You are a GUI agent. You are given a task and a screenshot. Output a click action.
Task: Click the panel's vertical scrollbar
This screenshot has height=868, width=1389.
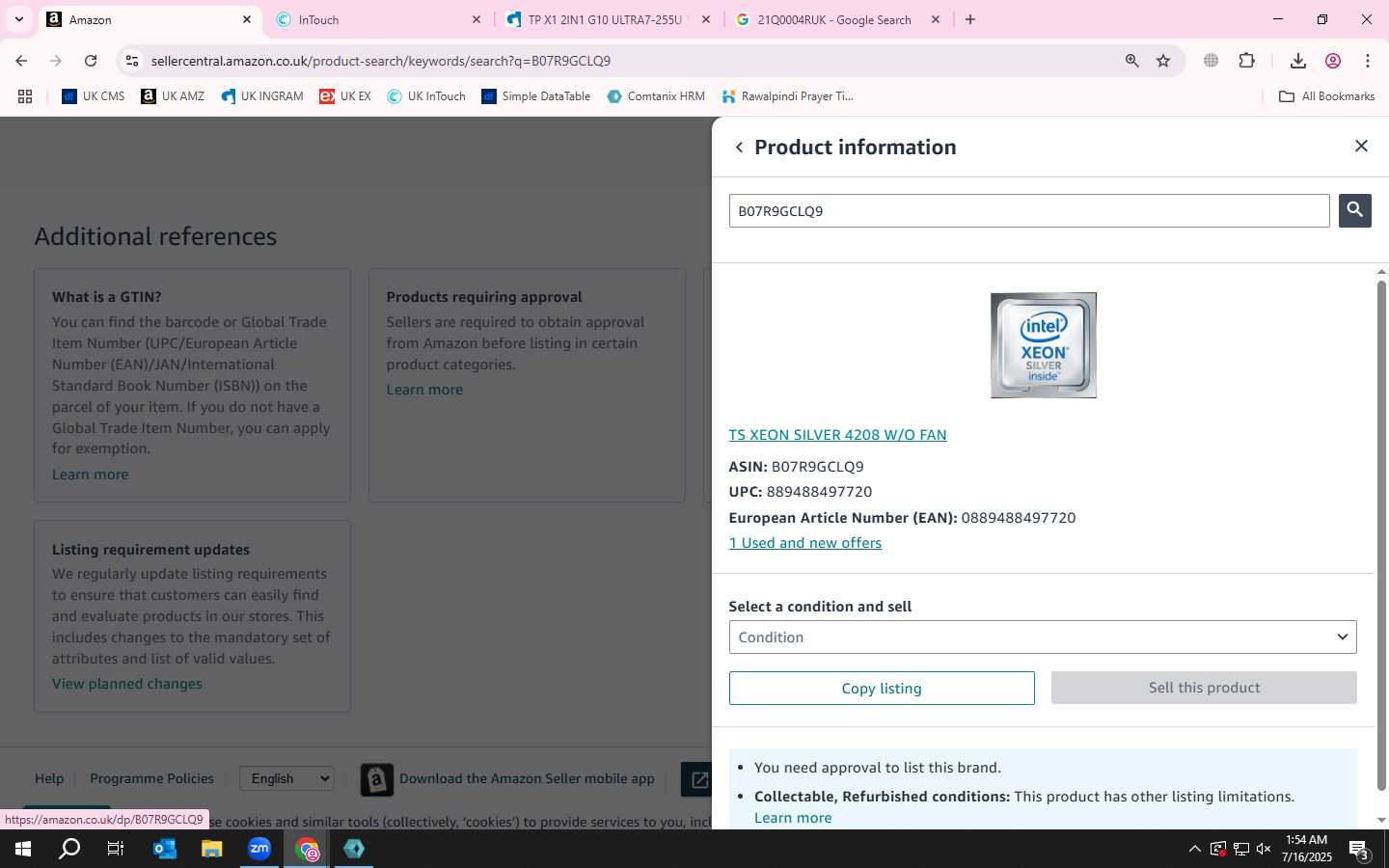[x=1381, y=535]
